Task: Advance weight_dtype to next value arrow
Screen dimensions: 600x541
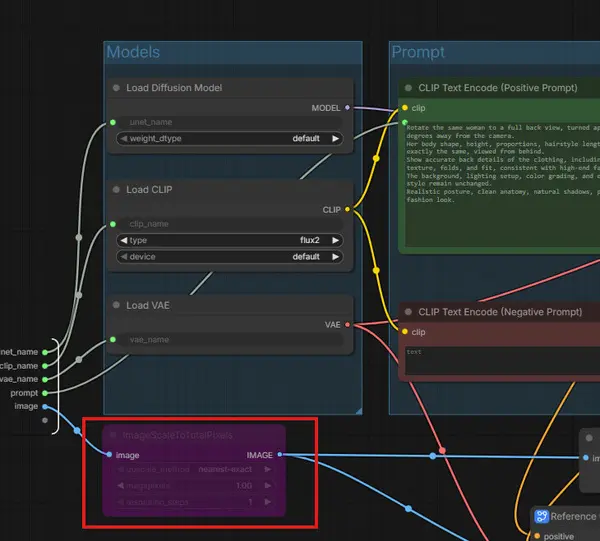Action: pos(336,139)
